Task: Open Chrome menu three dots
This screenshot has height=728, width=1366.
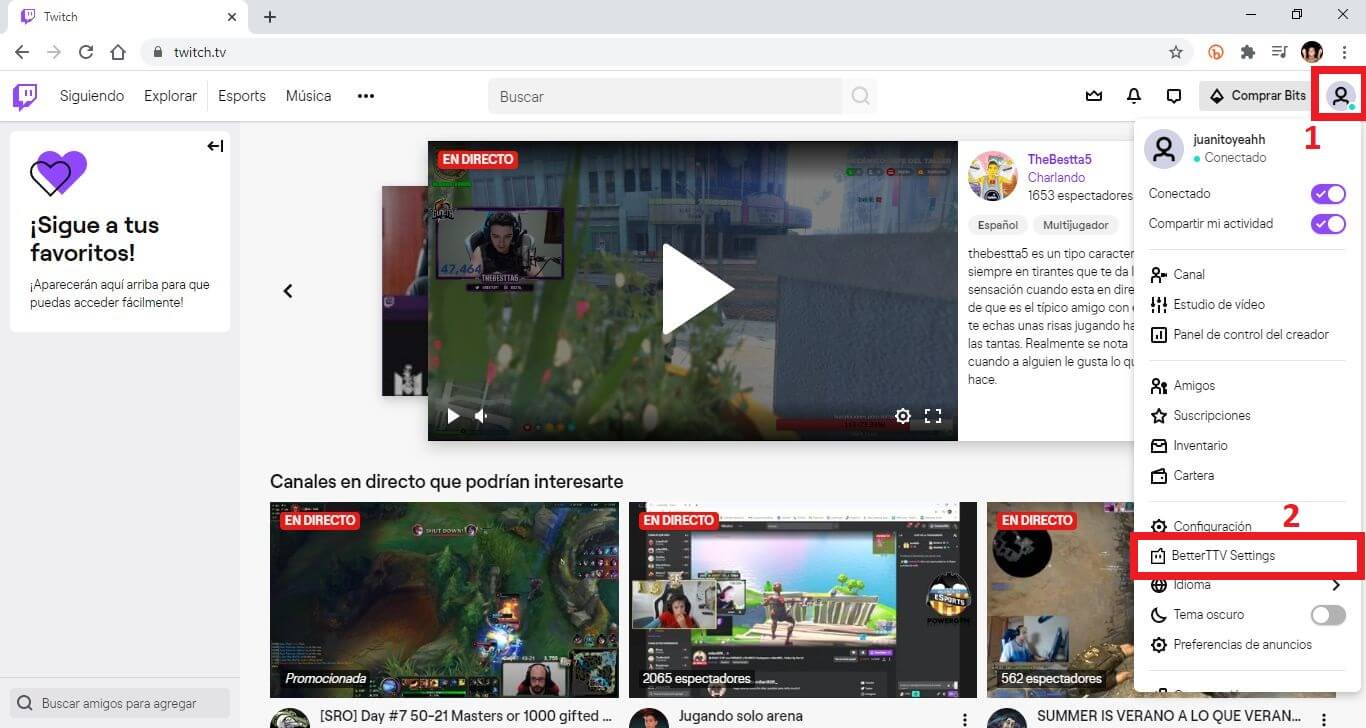Action: (x=1345, y=52)
